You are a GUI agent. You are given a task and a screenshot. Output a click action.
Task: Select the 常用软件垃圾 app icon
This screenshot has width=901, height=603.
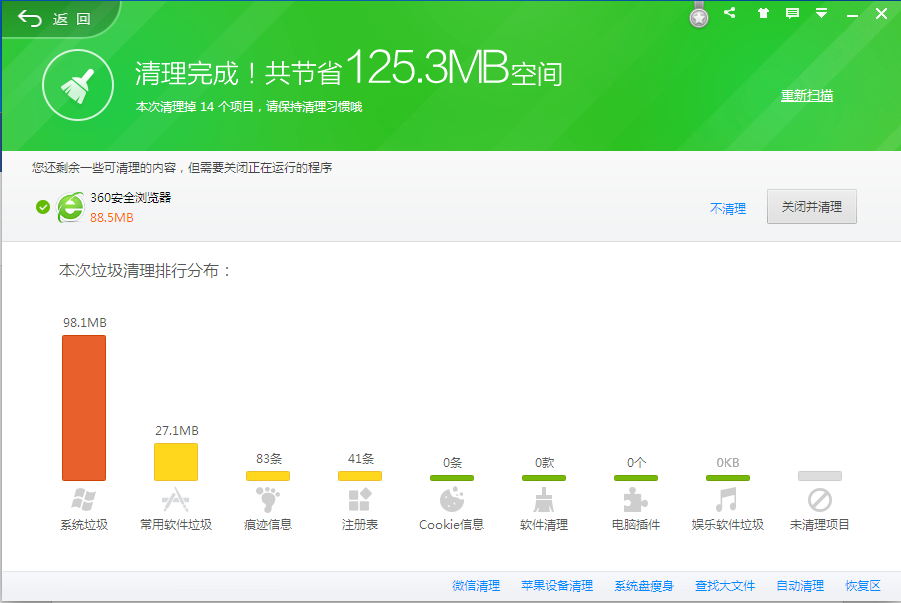click(176, 500)
